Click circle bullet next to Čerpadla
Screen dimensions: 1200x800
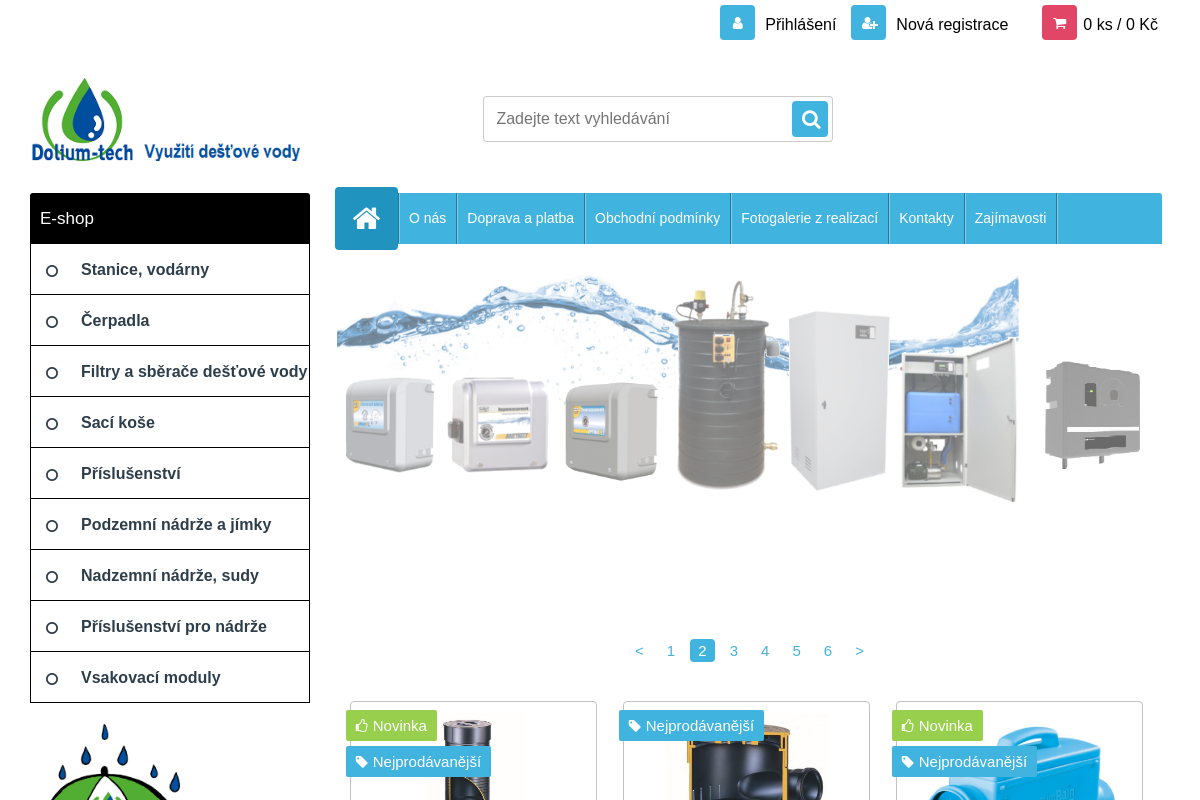click(52, 322)
